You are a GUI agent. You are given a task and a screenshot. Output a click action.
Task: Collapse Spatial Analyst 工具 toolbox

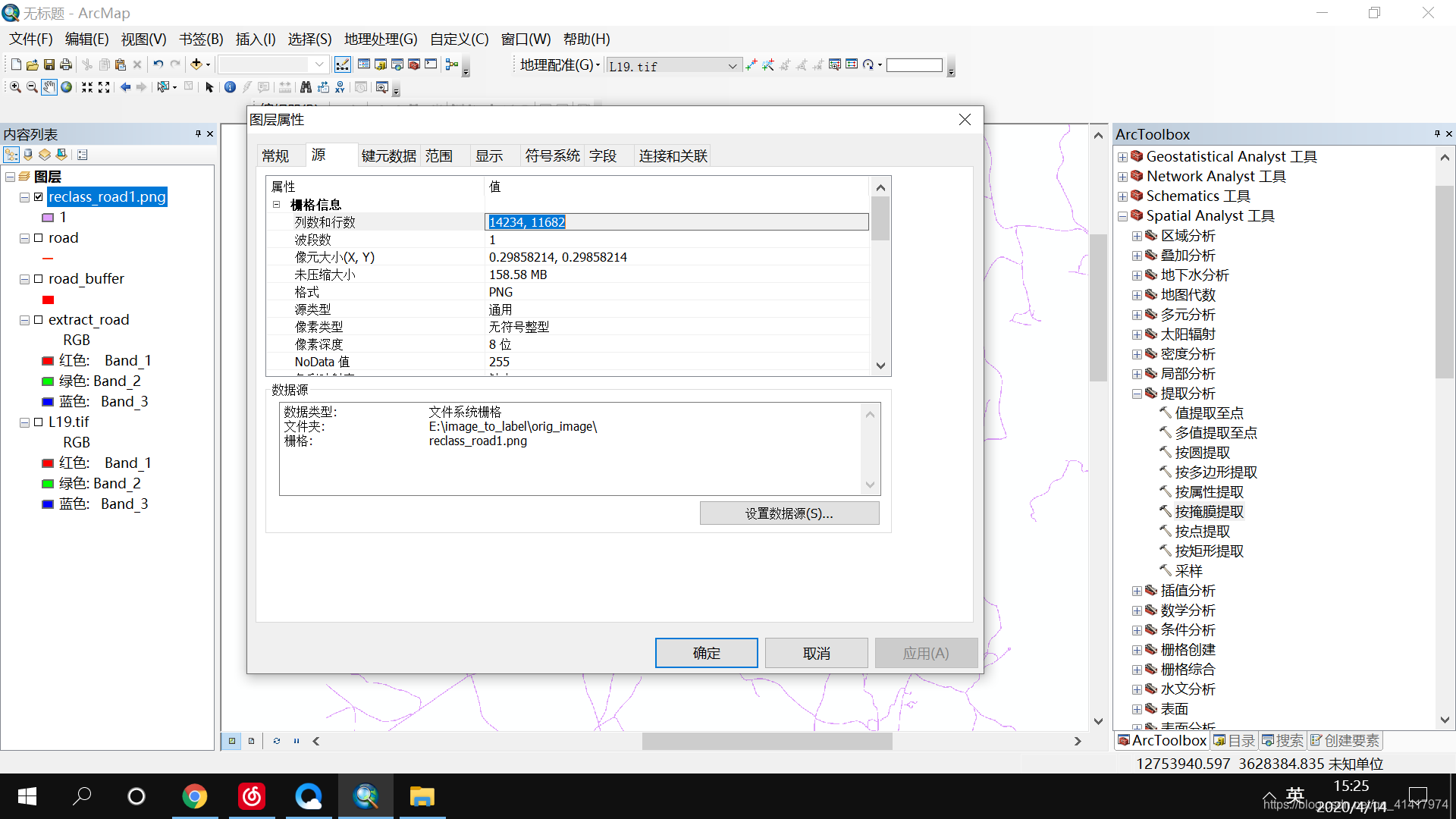tap(1122, 216)
